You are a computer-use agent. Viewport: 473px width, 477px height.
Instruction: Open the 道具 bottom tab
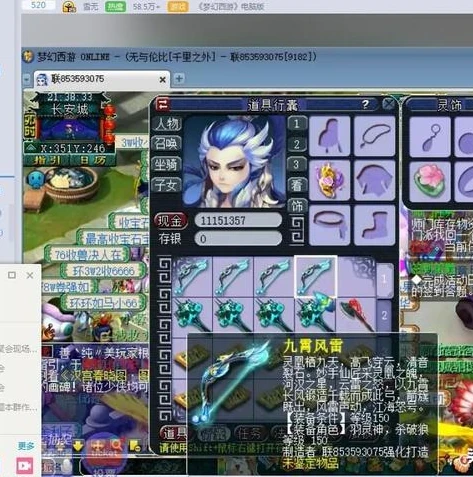[174, 433]
